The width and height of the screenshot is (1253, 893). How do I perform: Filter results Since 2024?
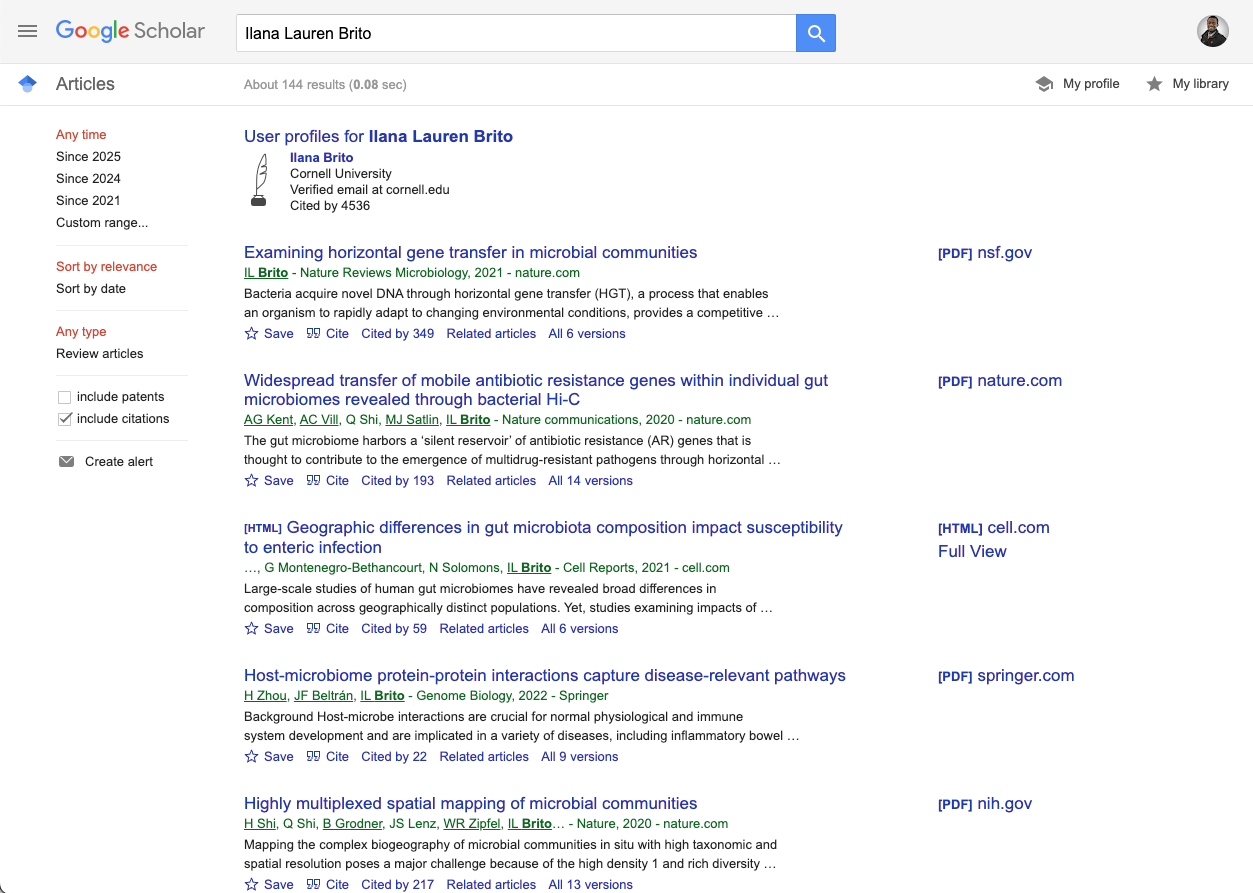88,179
